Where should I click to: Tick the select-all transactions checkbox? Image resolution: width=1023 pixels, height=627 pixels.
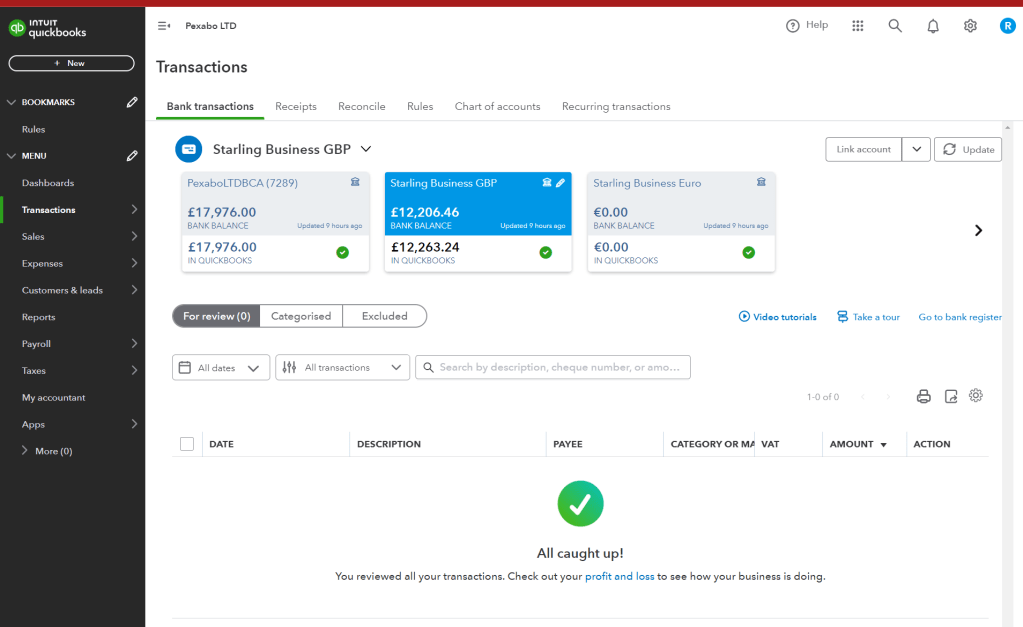[187, 444]
